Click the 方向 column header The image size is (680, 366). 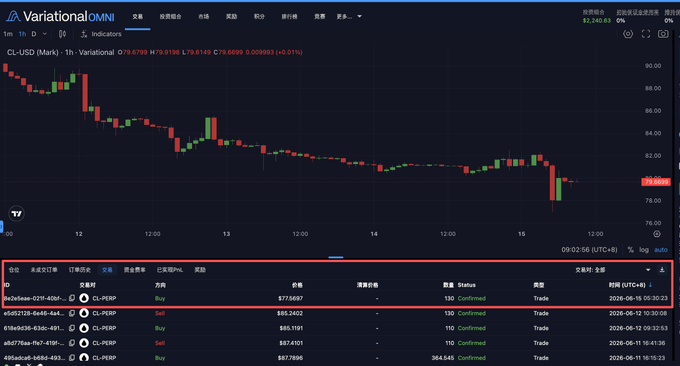(x=160, y=285)
